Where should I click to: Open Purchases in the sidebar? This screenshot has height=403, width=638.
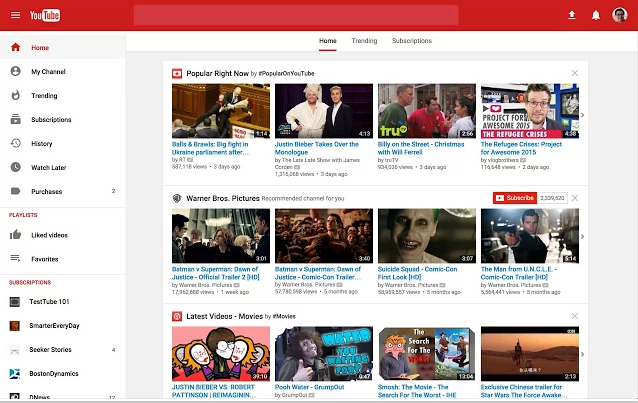[x=47, y=191]
